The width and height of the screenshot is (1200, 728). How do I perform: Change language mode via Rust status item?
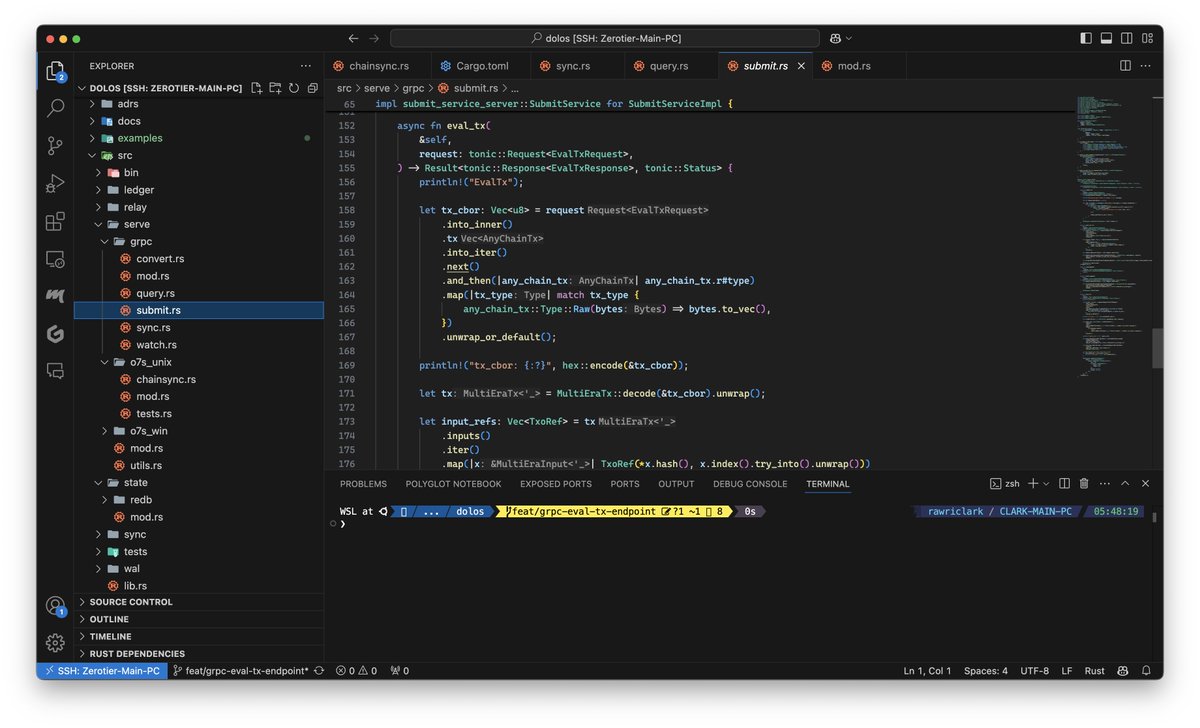(x=1094, y=670)
